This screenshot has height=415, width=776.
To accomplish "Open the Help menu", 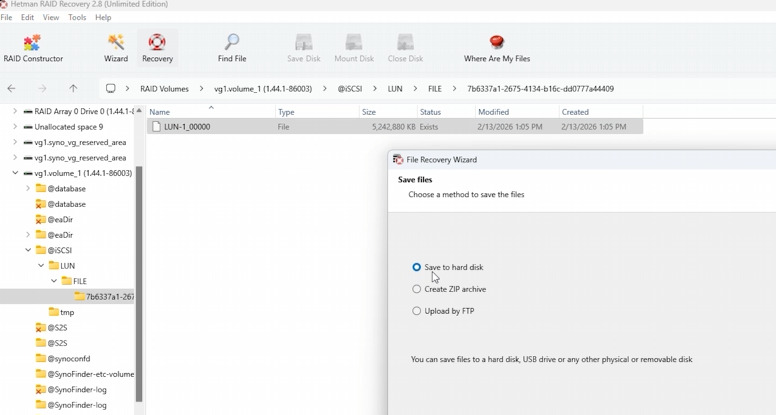I will pyautogui.click(x=103, y=17).
